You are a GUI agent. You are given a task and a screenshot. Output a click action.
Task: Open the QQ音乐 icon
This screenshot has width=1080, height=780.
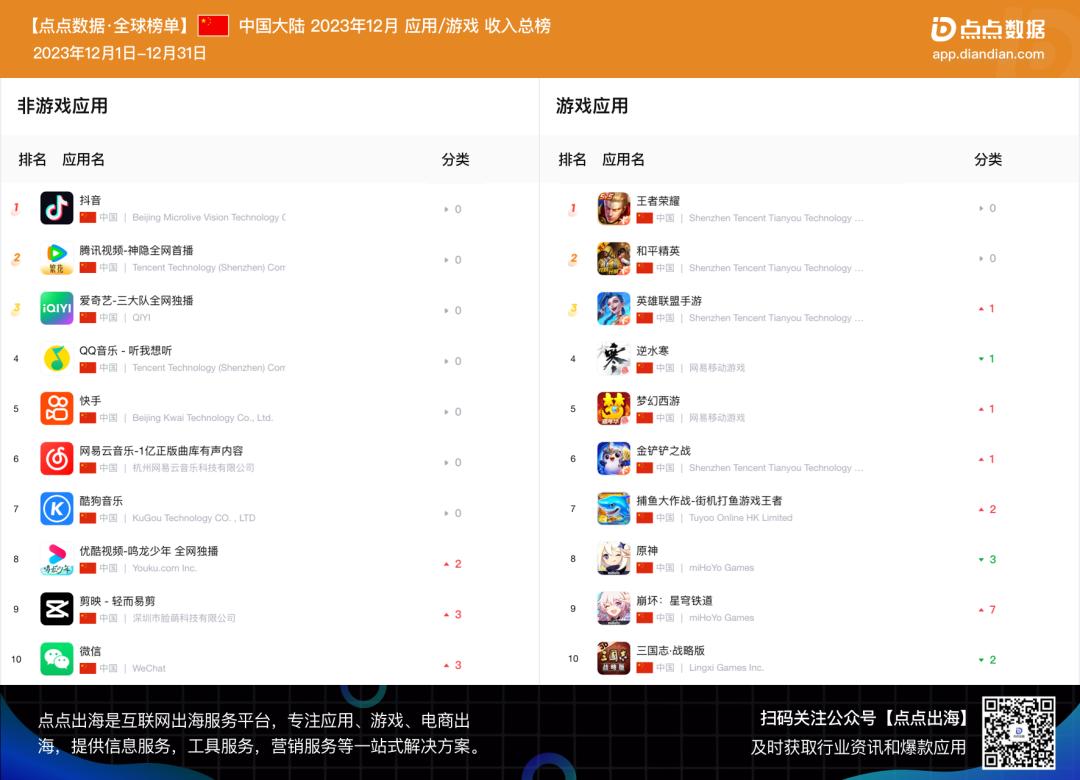point(57,360)
